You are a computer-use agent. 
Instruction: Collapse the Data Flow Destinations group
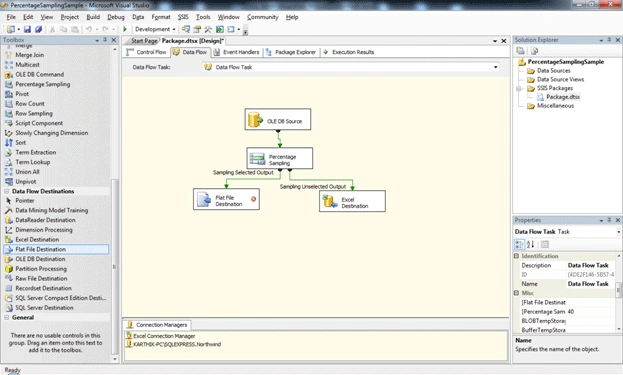7,191
